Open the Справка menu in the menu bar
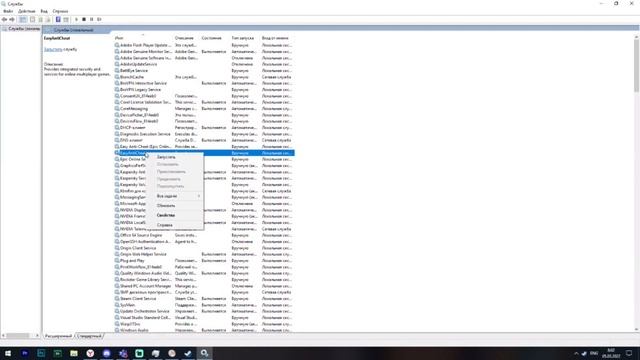Screen dimensions: 640x360 60,11
